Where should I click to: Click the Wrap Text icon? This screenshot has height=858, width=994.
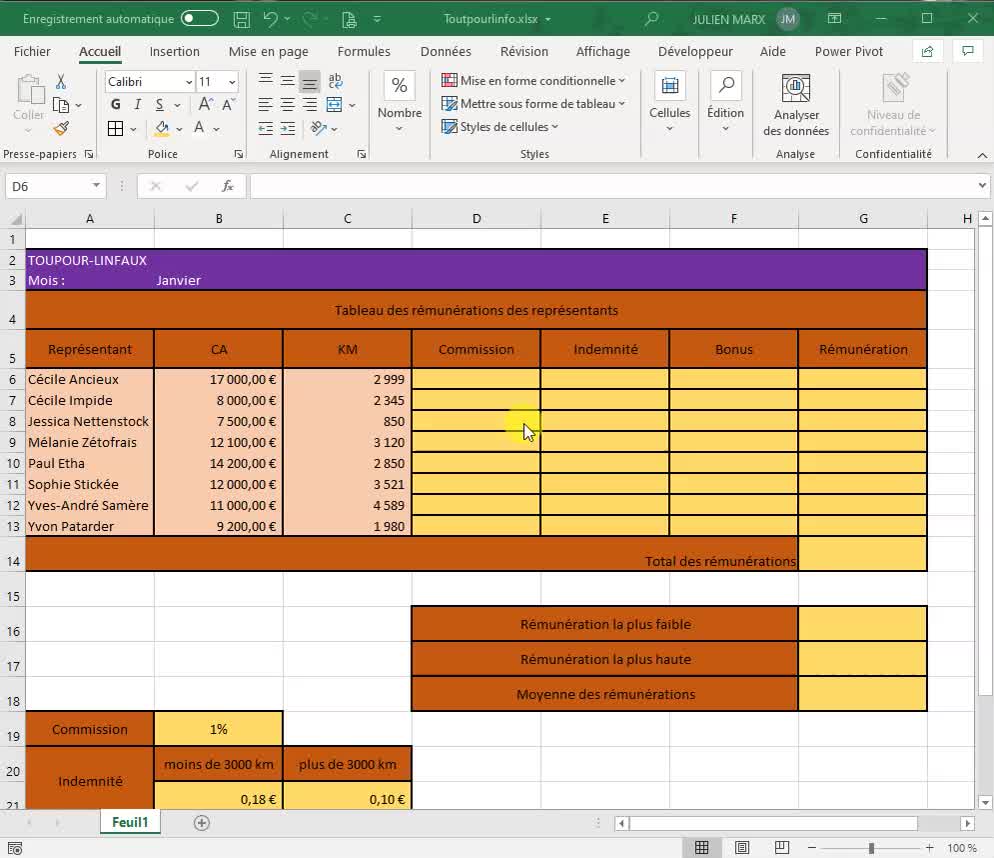tap(335, 82)
